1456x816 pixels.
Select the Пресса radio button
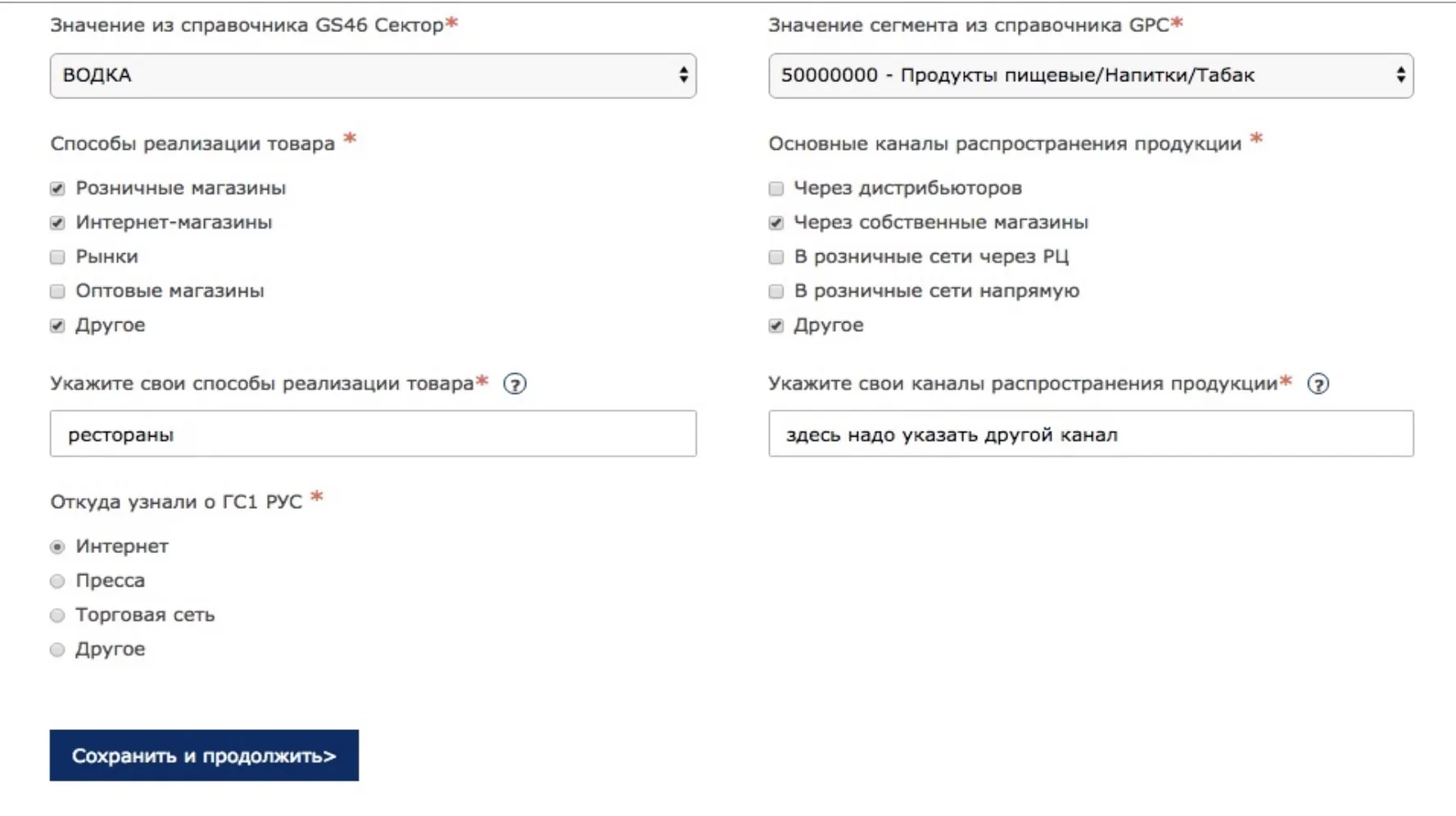click(57, 582)
